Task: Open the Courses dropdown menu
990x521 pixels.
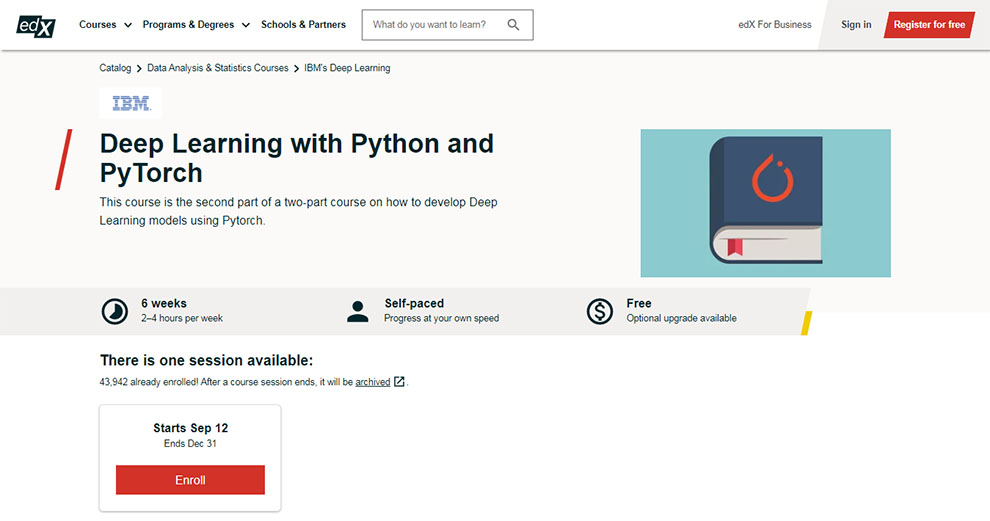Action: pyautogui.click(x=105, y=25)
